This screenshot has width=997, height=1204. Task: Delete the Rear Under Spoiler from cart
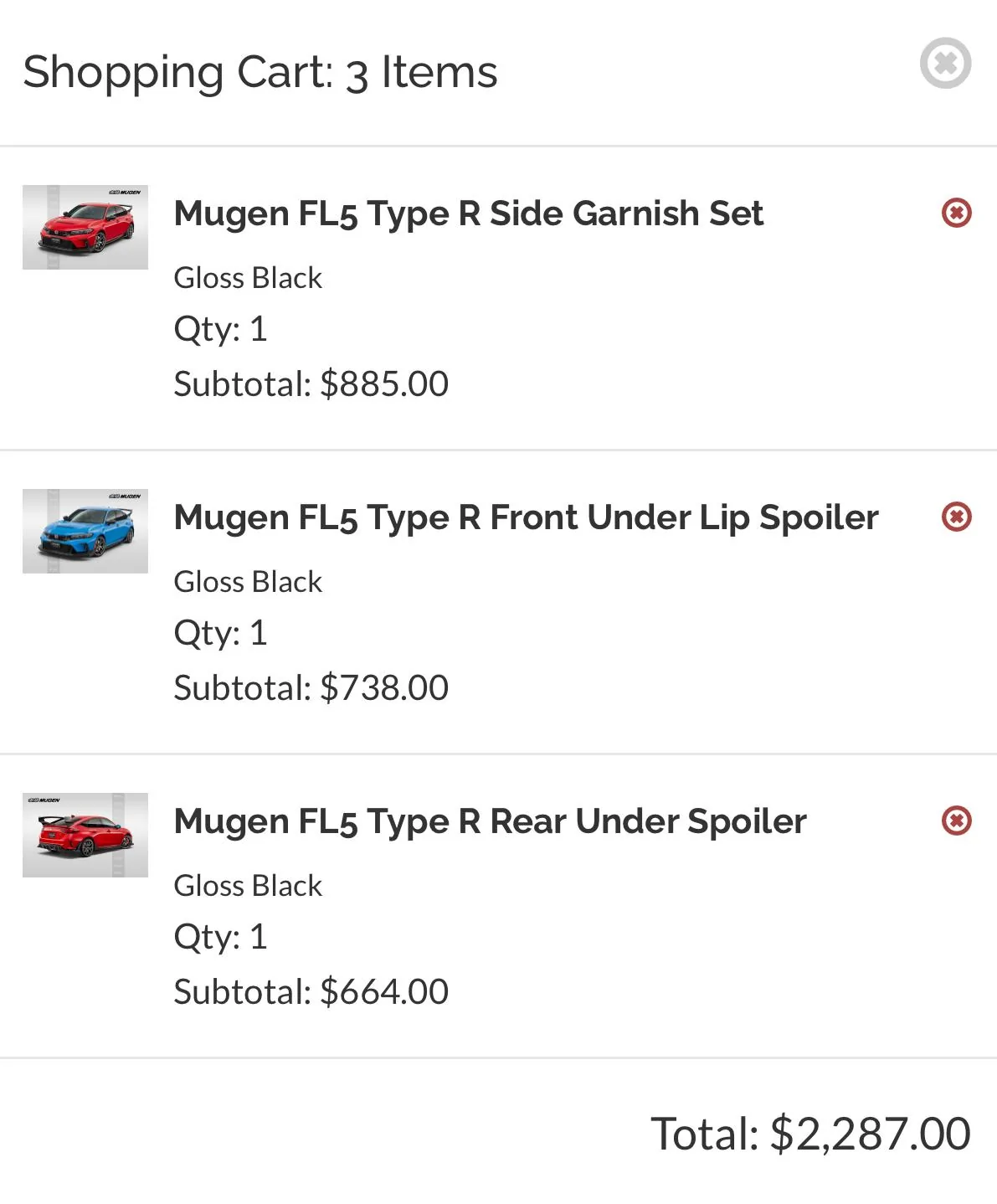[956, 821]
